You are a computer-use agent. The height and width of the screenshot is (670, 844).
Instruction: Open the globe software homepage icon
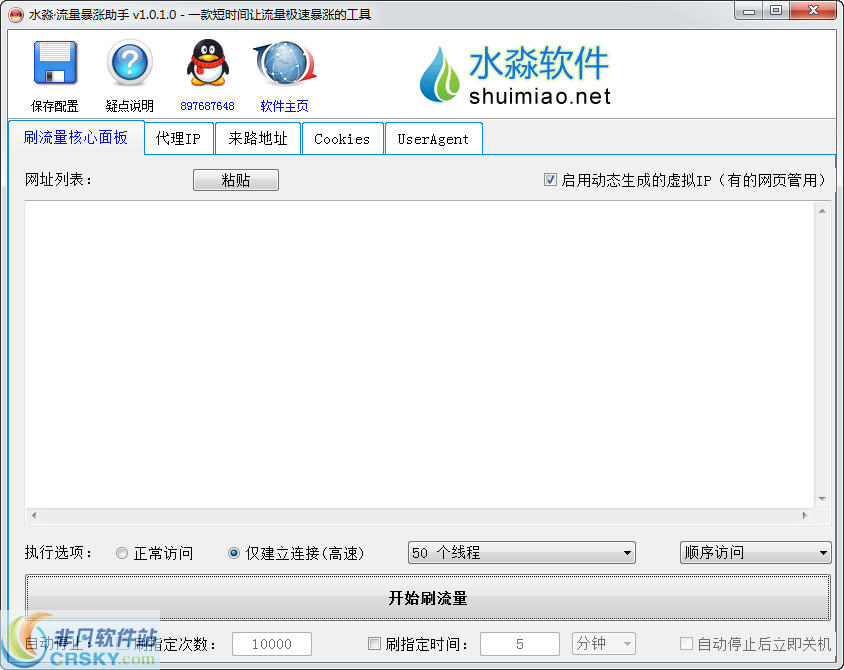pyautogui.click(x=285, y=64)
